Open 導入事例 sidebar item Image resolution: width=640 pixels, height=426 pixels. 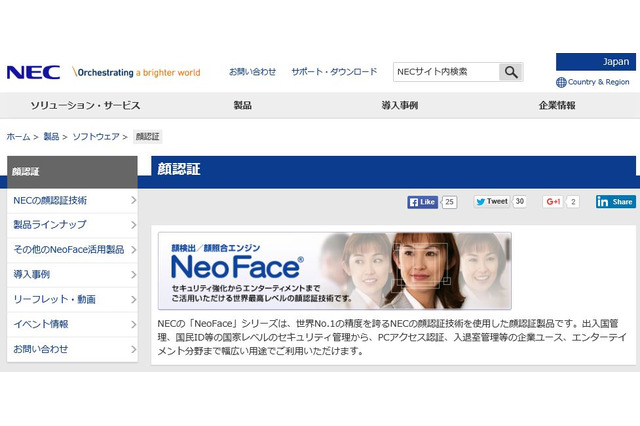pos(72,275)
